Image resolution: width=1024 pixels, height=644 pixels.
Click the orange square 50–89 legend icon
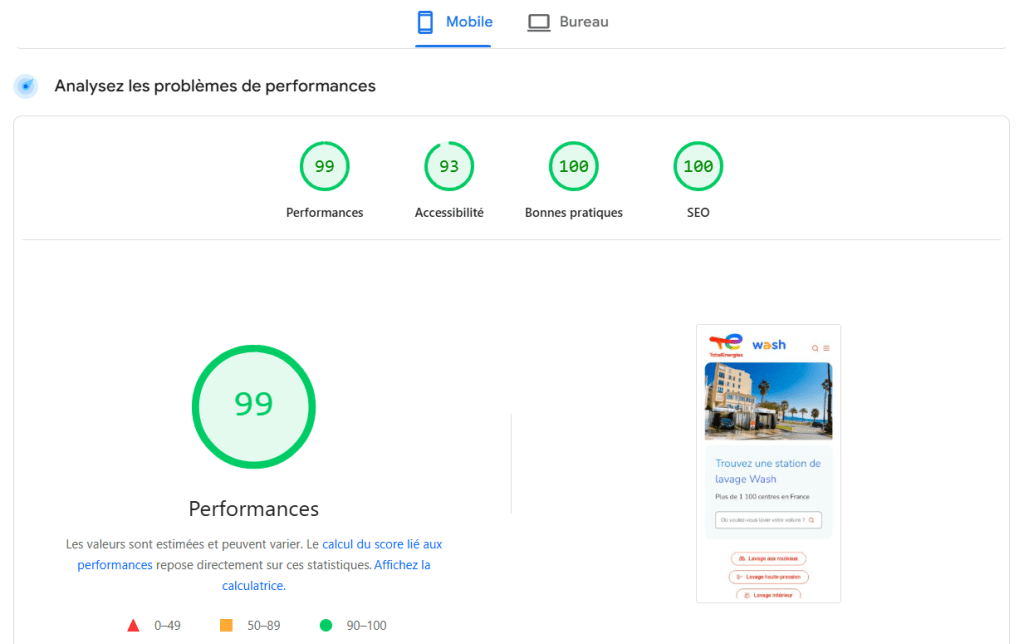(226, 626)
